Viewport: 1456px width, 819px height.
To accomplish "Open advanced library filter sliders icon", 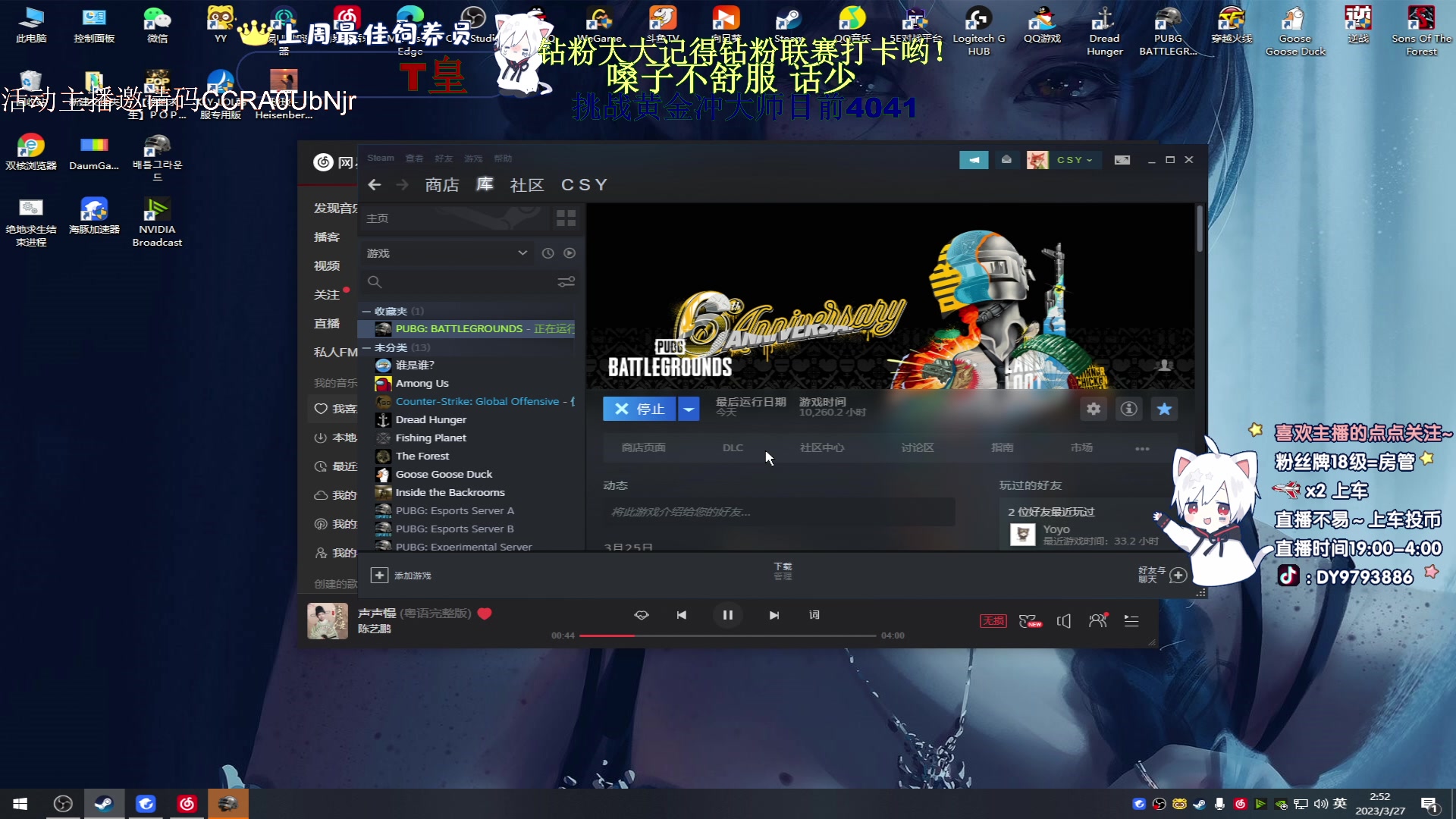I will (566, 282).
